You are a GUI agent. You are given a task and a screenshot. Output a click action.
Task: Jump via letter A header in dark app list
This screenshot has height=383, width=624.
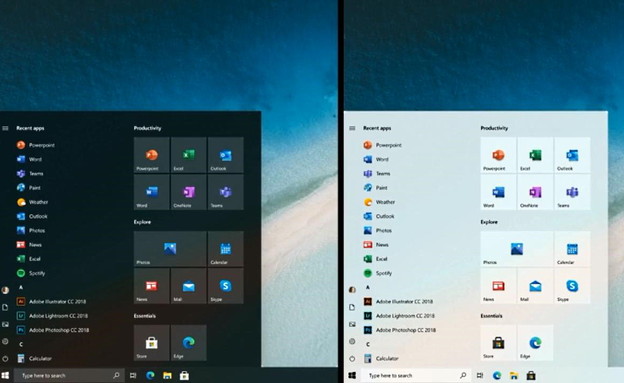[21, 287]
